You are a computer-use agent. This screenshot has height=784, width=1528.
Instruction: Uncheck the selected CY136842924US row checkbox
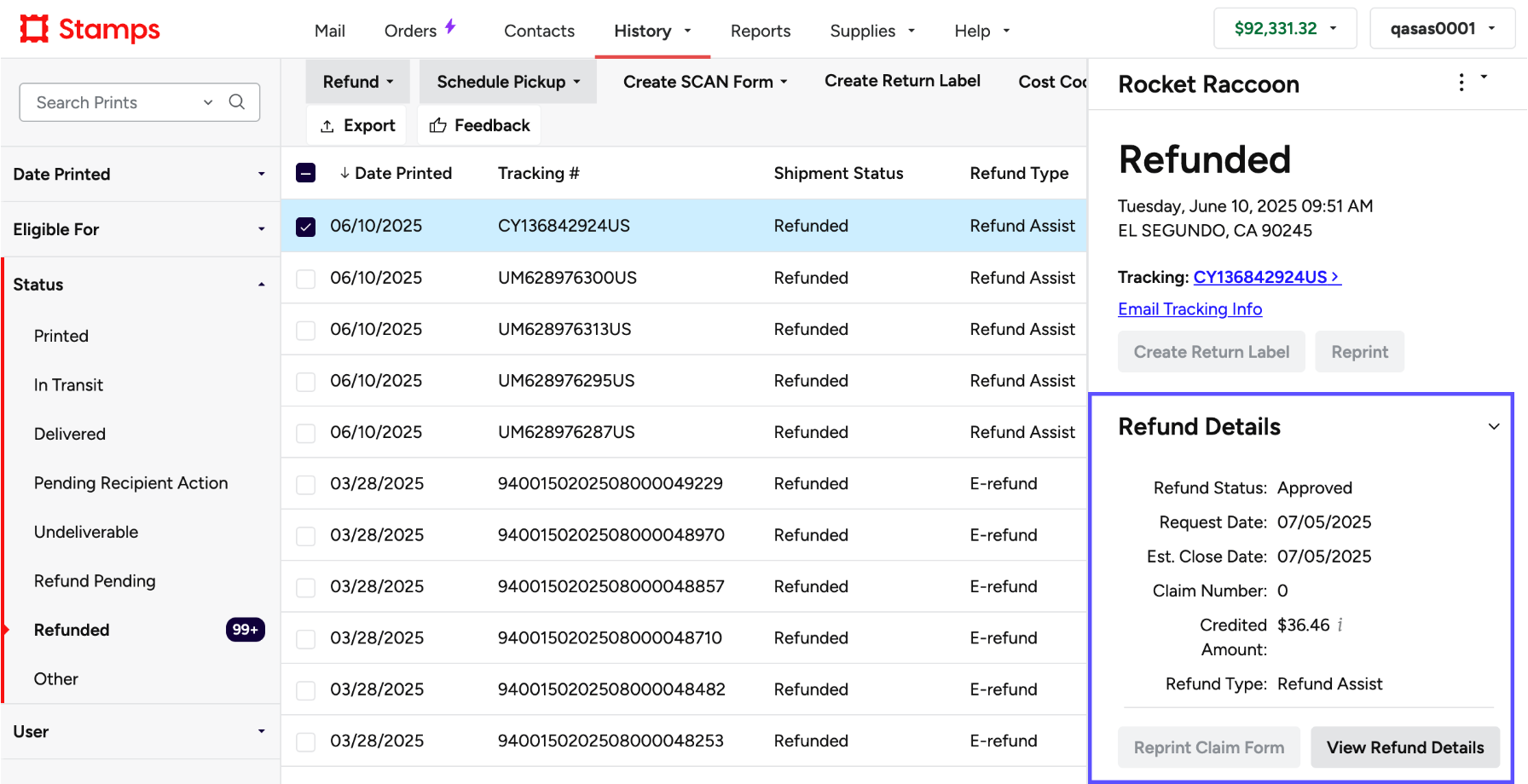[305, 226]
